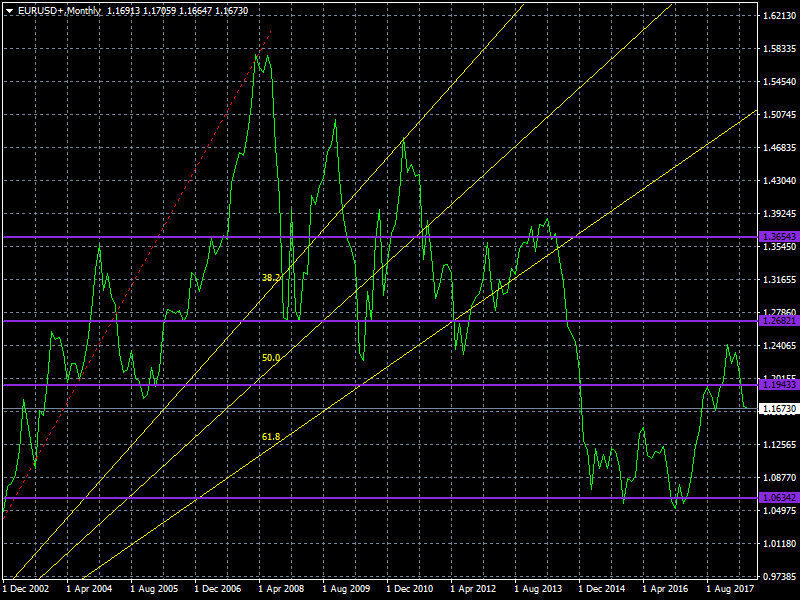This screenshot has width=800, height=600.
Task: Click the EURUSD+,Monthly chart title
Action: tap(59, 11)
